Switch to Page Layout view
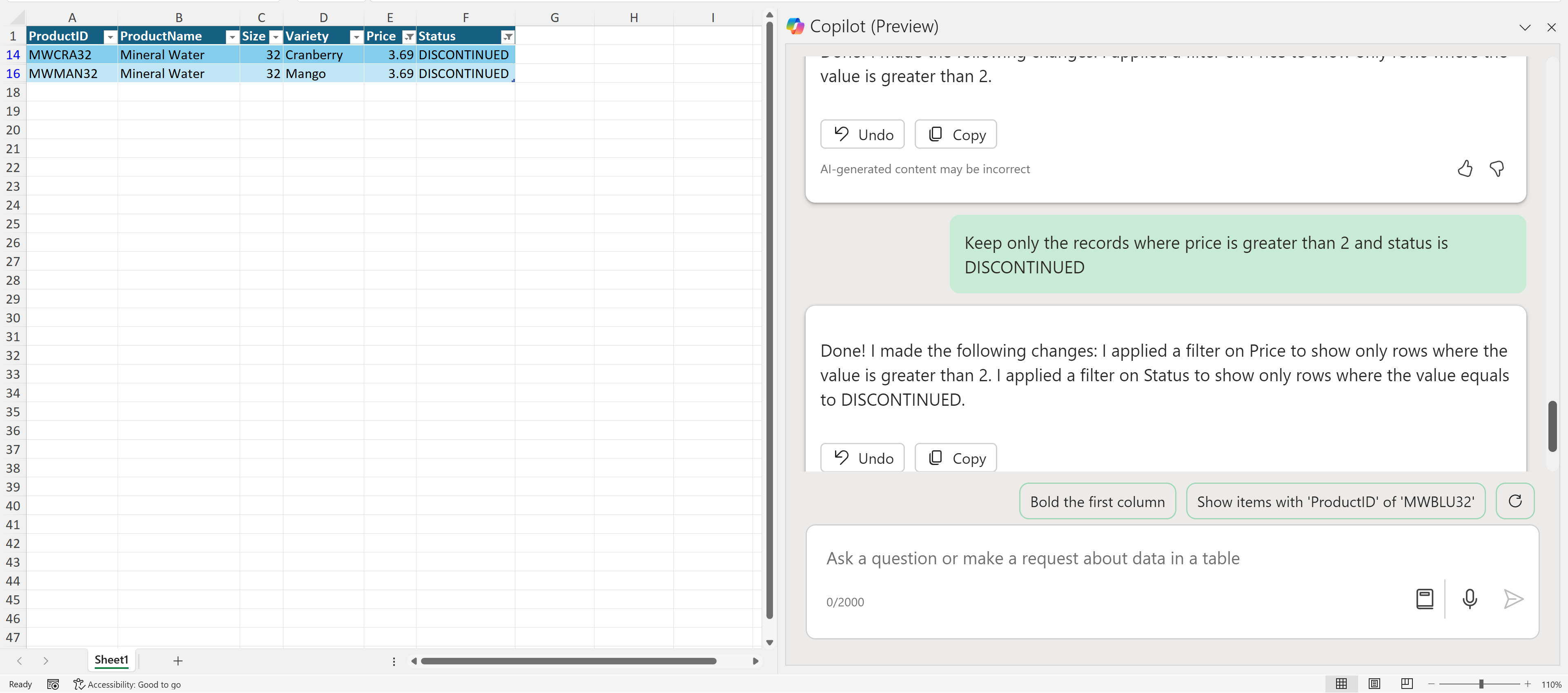Image resolution: width=1568 pixels, height=693 pixels. pos(1374,684)
